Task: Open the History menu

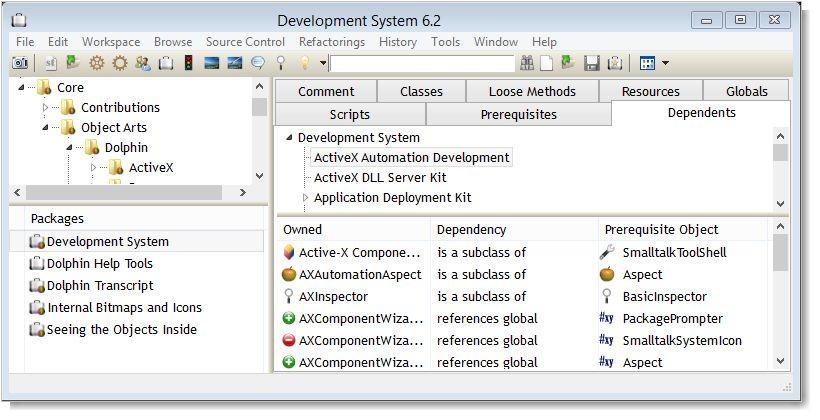Action: (397, 42)
